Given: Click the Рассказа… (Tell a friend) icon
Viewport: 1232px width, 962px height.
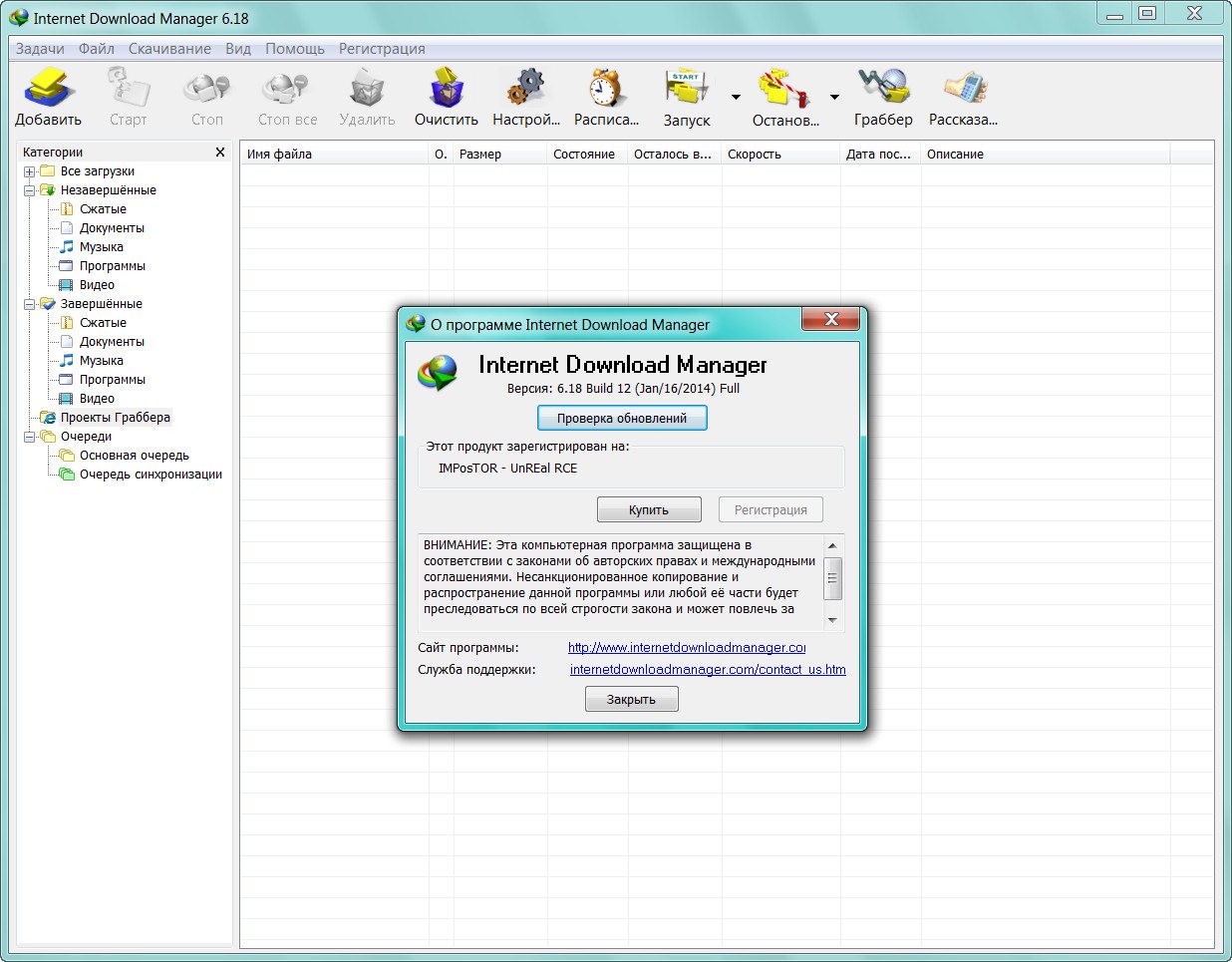Looking at the screenshot, I should coord(963,89).
